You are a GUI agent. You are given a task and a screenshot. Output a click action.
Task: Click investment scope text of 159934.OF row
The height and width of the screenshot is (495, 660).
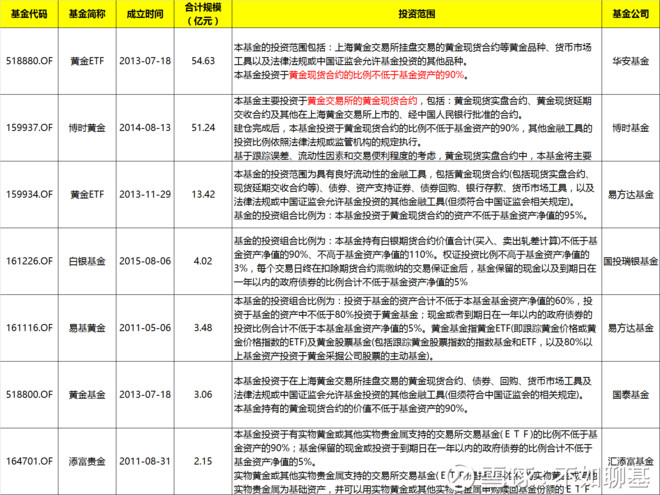point(414,194)
